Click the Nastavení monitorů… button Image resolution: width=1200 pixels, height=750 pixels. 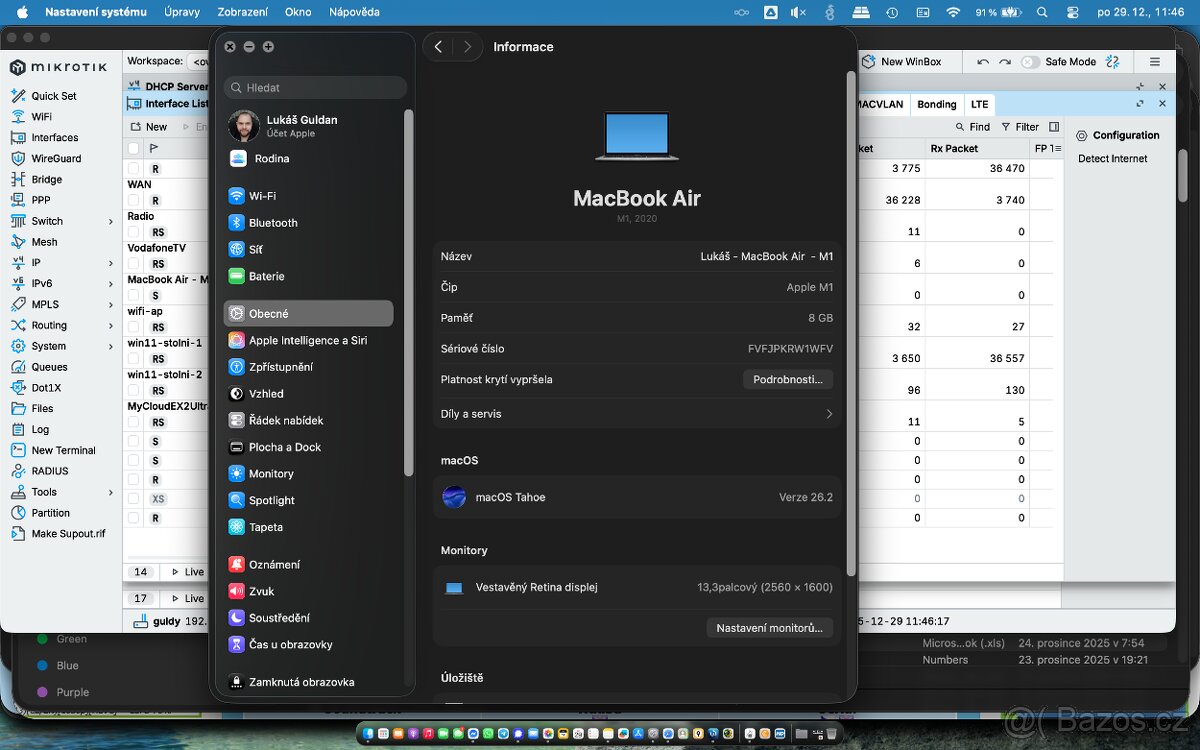(769, 628)
